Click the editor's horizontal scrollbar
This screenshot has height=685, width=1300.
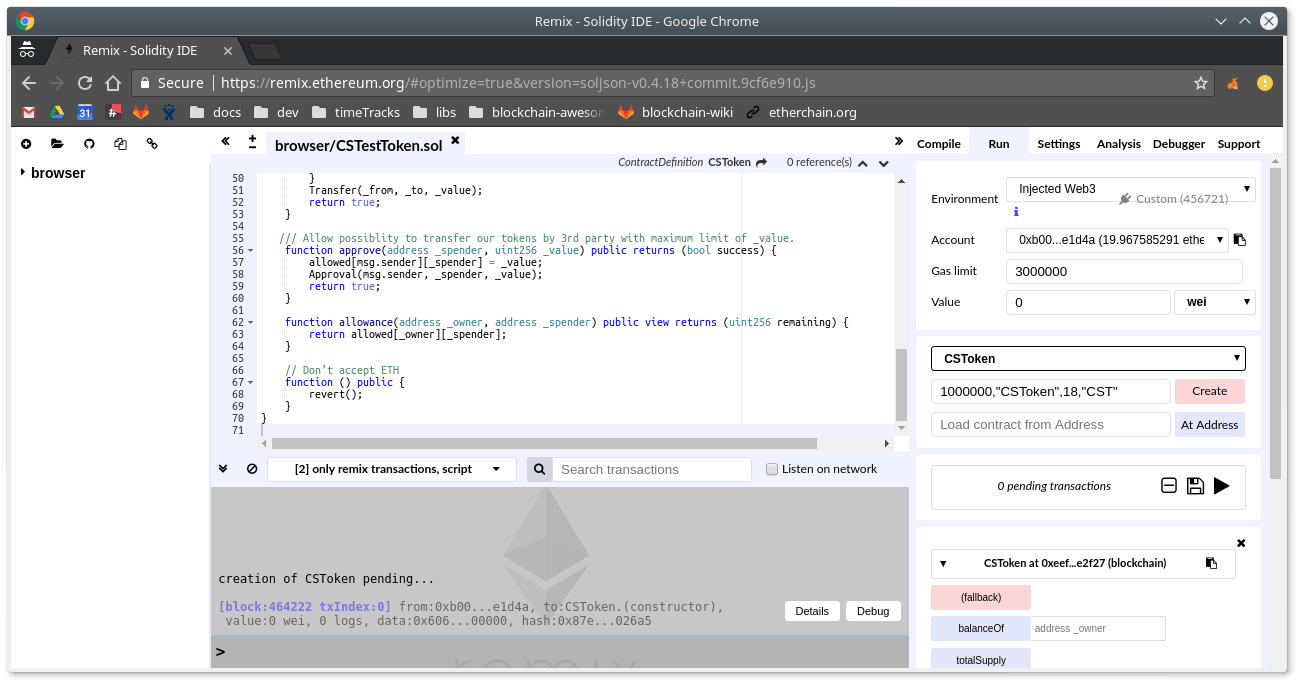pyautogui.click(x=544, y=443)
